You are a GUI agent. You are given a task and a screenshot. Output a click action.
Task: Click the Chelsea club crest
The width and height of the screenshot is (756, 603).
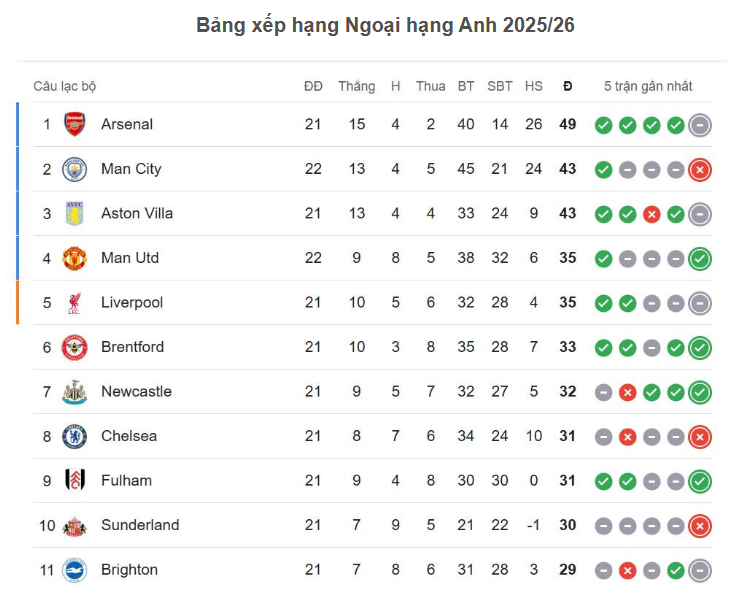(x=75, y=436)
